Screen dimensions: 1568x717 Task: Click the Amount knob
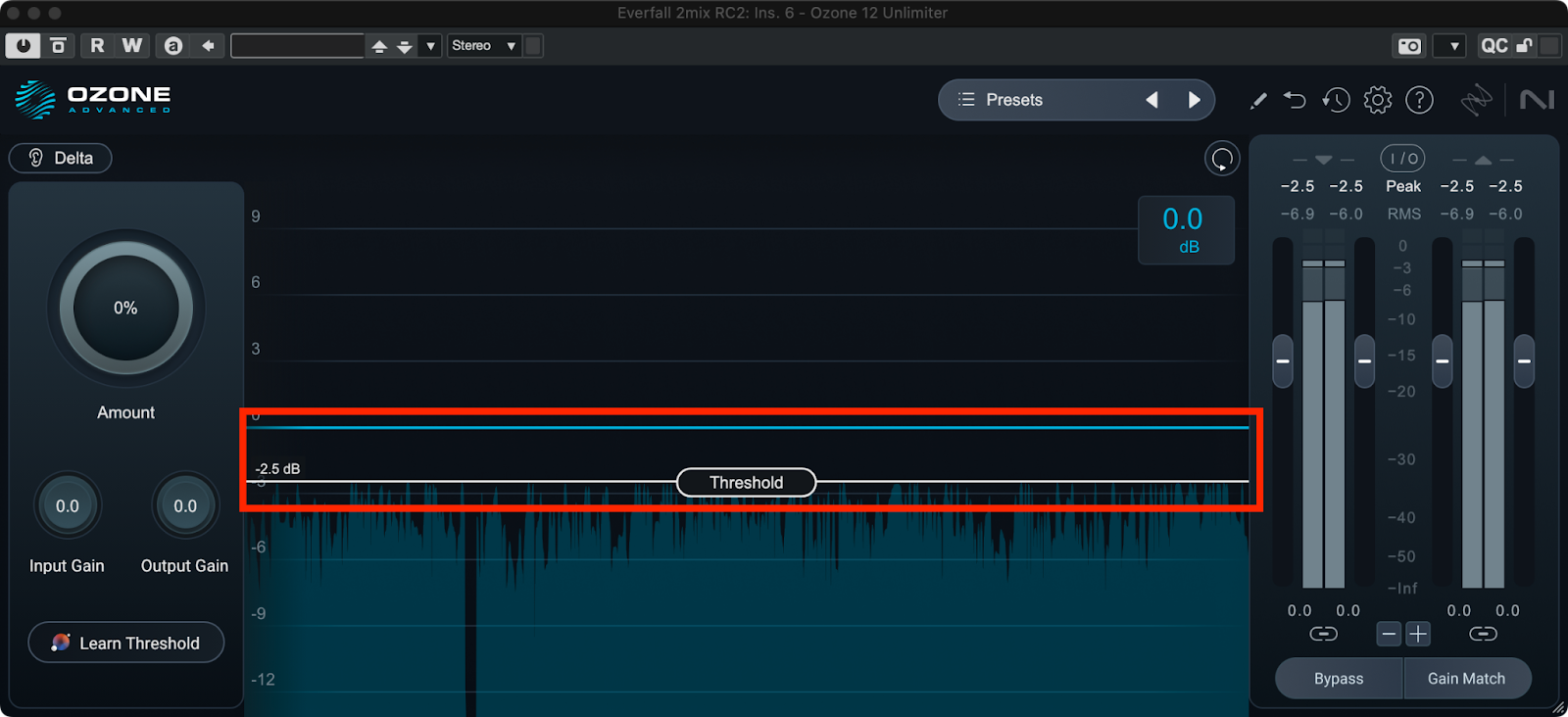[125, 309]
